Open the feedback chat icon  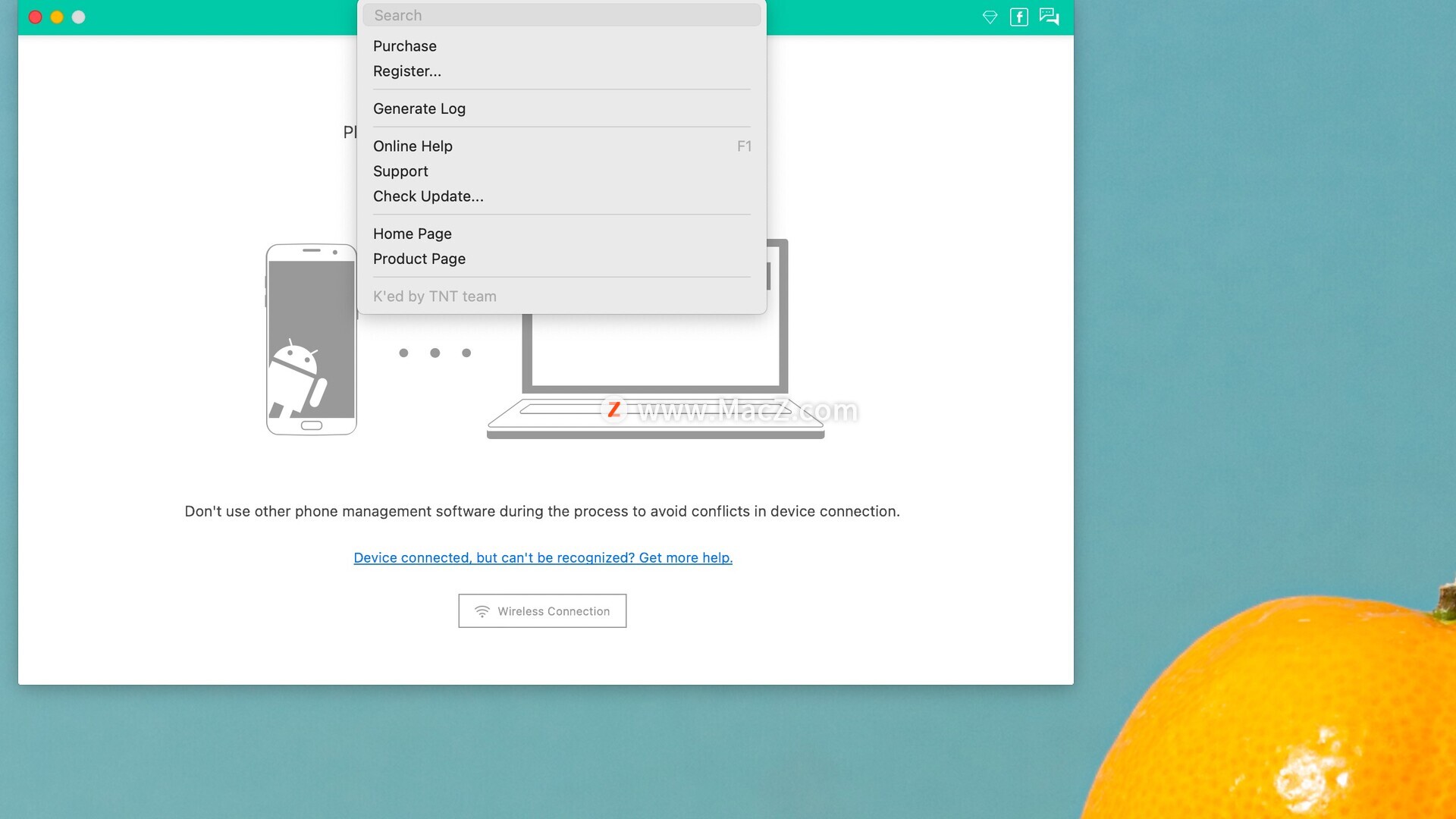1050,17
